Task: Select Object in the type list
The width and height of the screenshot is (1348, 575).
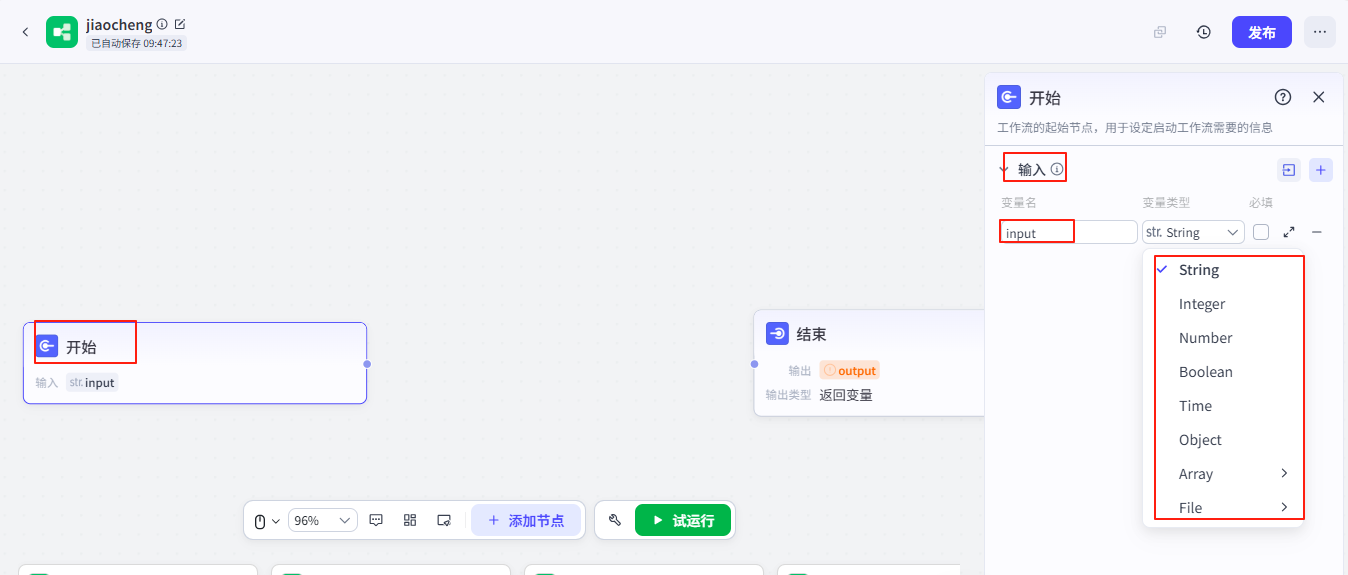Action: point(1223,440)
